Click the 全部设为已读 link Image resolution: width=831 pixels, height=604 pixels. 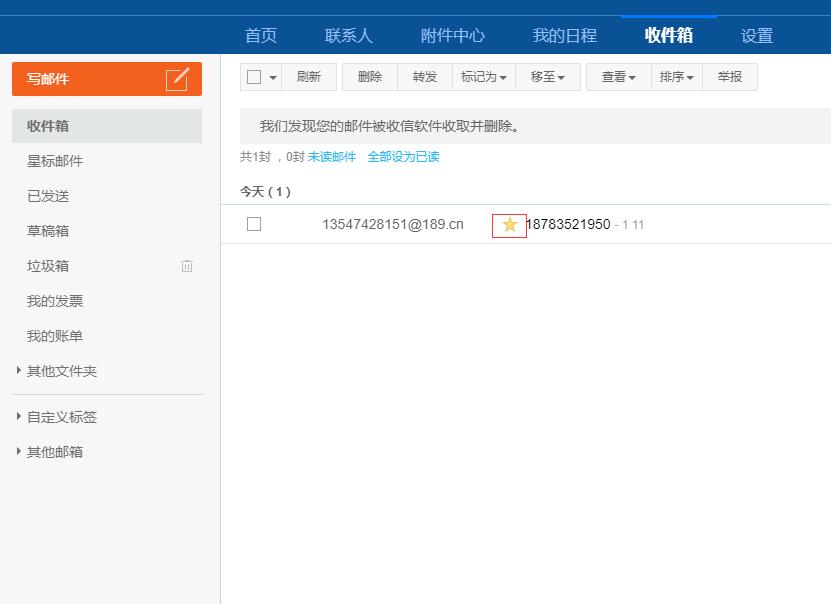pyautogui.click(x=403, y=157)
